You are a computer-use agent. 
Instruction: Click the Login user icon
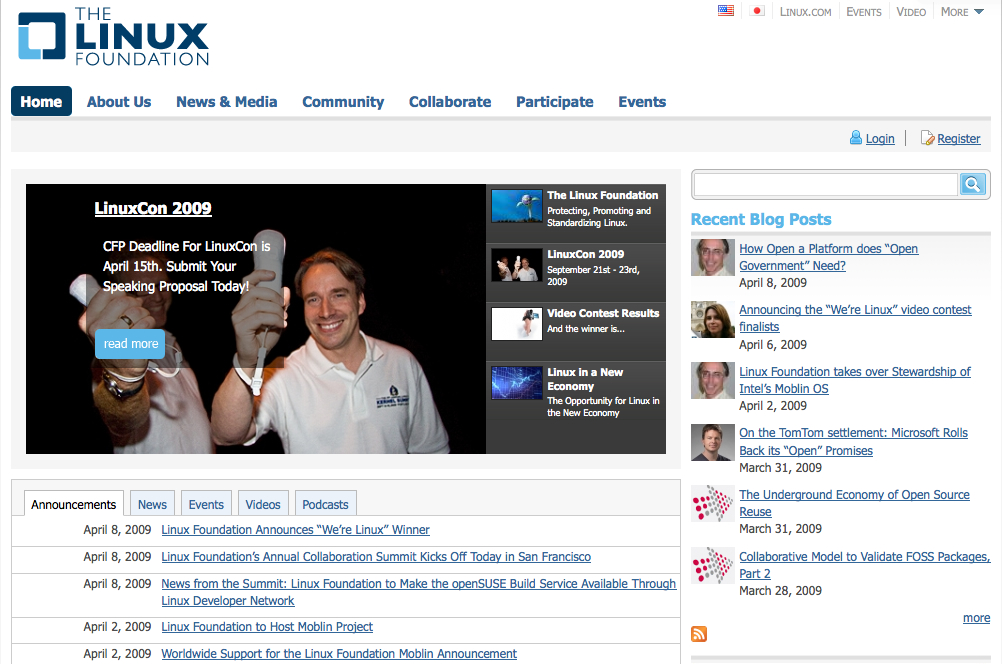click(x=856, y=137)
